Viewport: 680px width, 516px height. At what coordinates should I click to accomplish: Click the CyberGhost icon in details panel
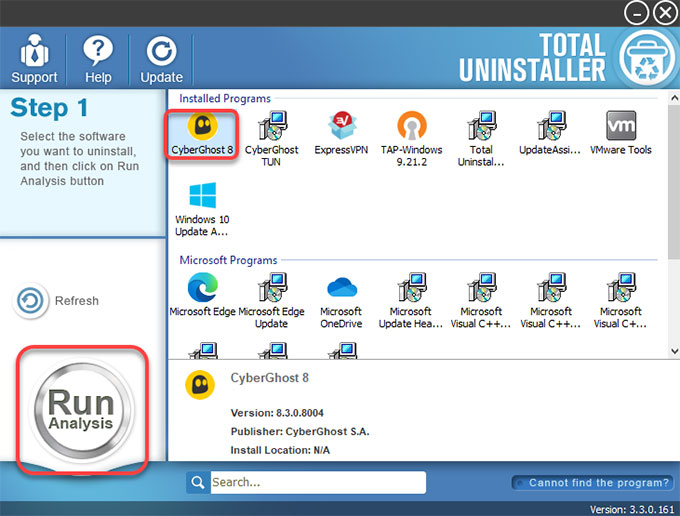[x=200, y=385]
